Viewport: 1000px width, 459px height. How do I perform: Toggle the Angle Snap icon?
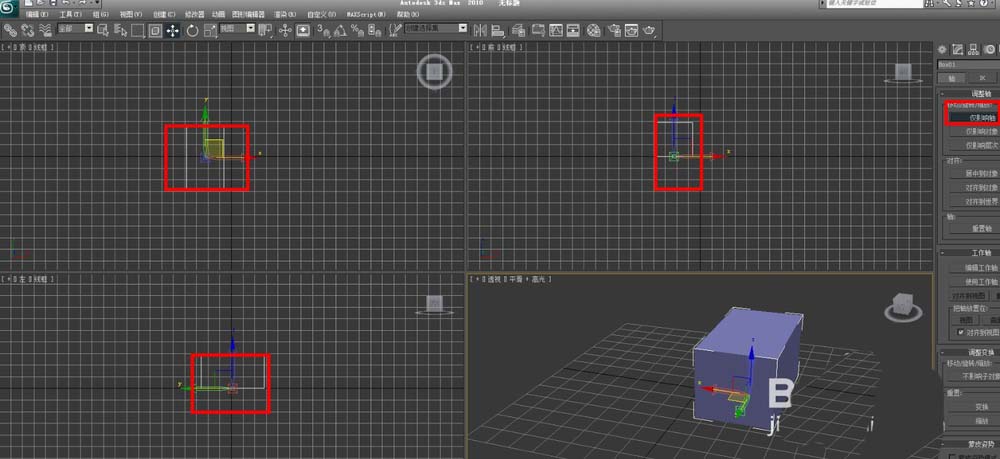point(340,30)
